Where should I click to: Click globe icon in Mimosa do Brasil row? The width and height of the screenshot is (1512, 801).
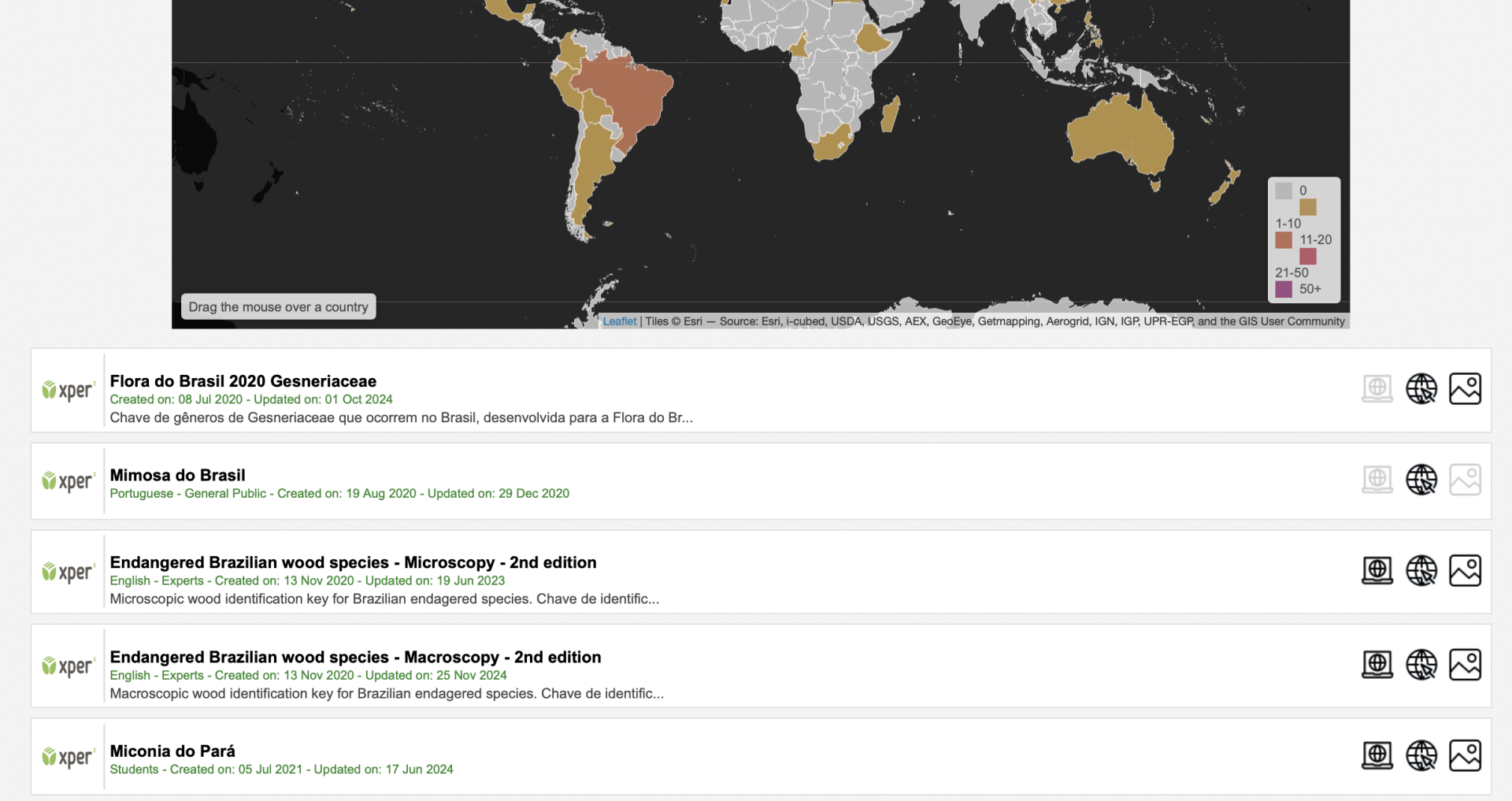pyautogui.click(x=1421, y=480)
